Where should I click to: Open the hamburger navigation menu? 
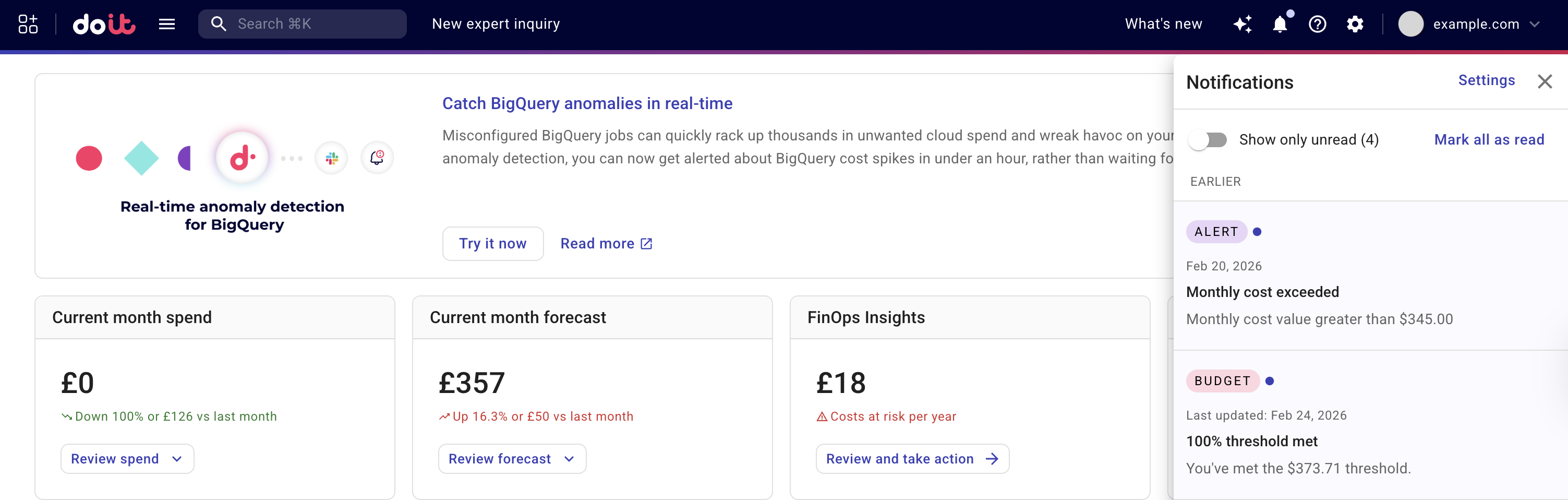point(166,24)
